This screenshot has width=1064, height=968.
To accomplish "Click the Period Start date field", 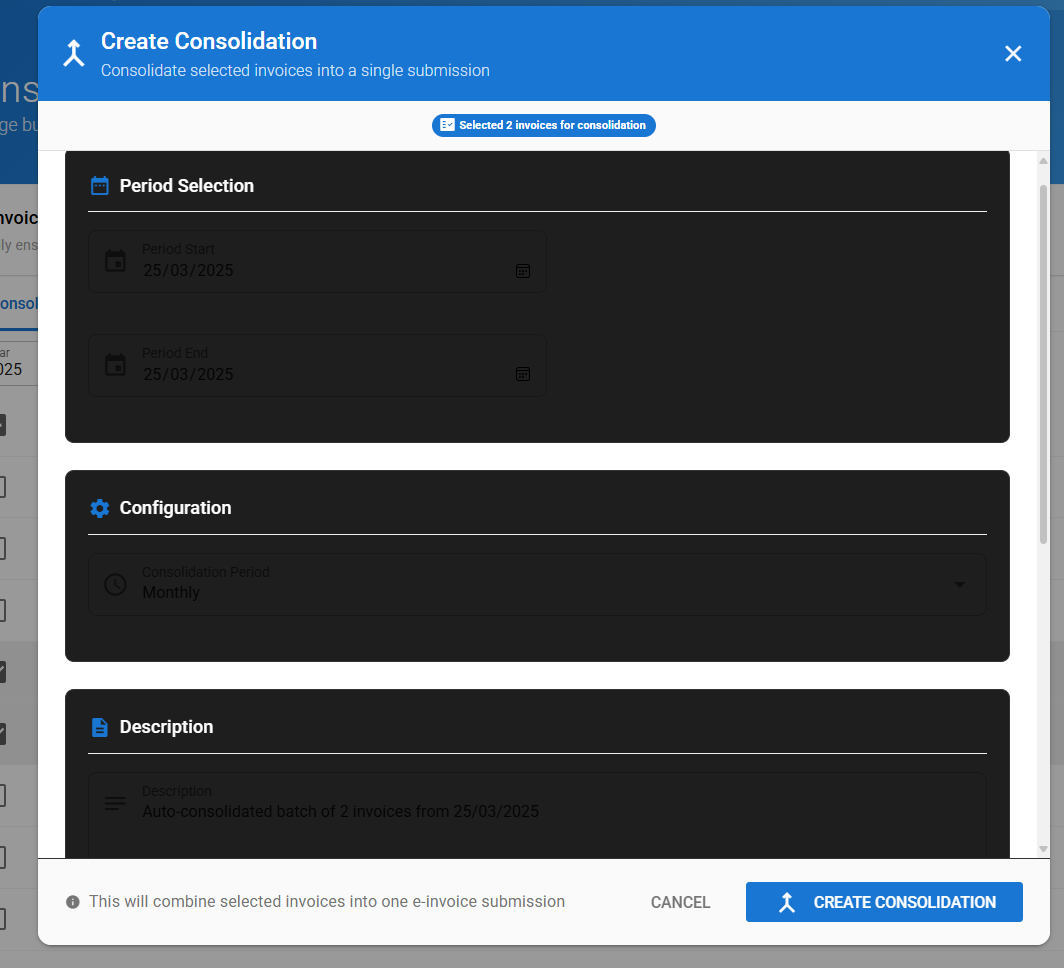I will point(320,270).
